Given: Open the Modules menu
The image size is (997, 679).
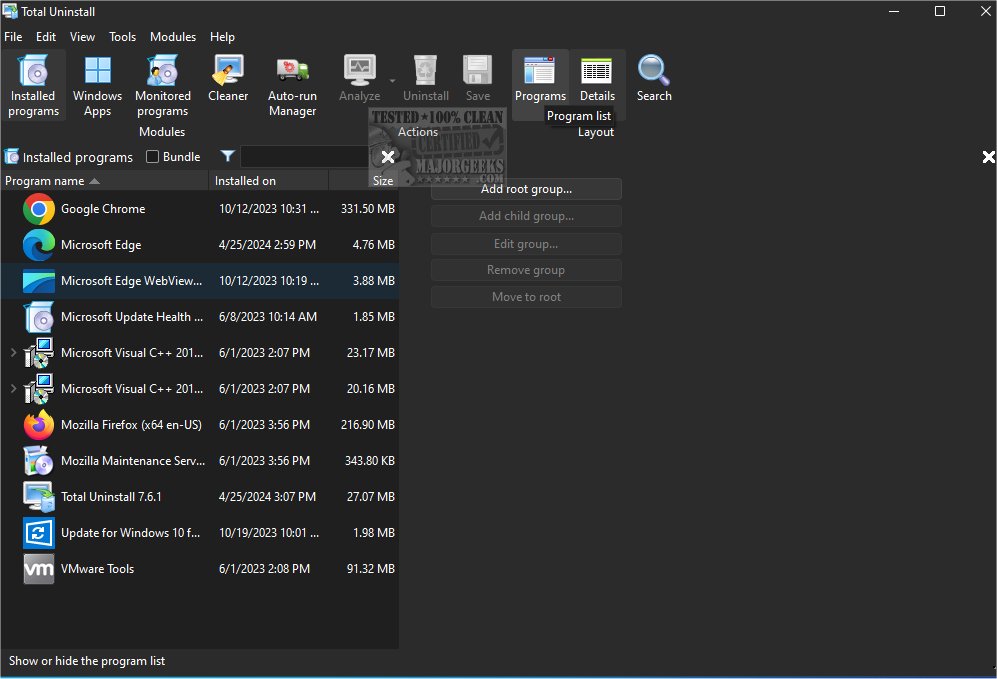Looking at the screenshot, I should click(x=172, y=36).
